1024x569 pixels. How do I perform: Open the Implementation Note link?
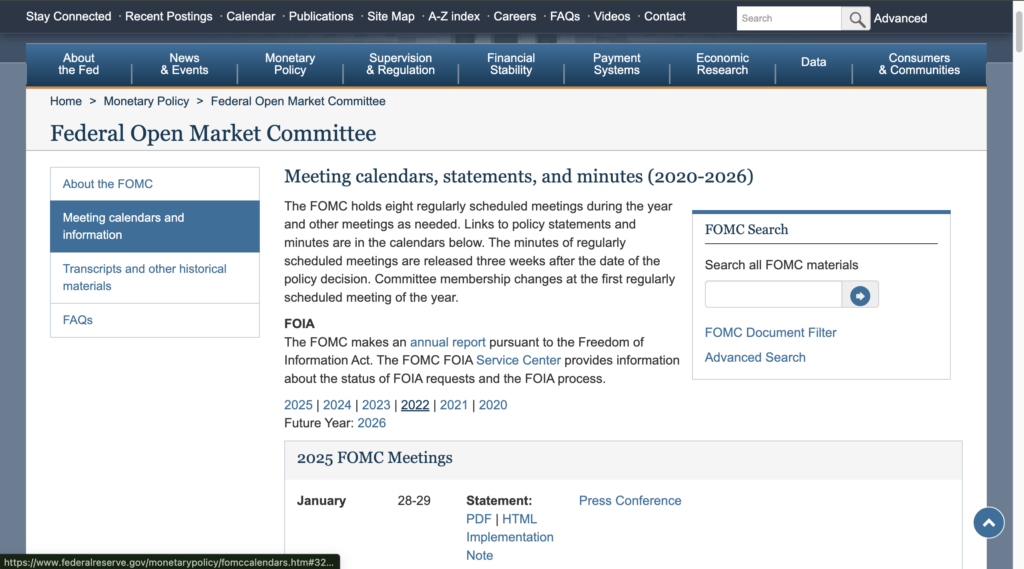[509, 546]
